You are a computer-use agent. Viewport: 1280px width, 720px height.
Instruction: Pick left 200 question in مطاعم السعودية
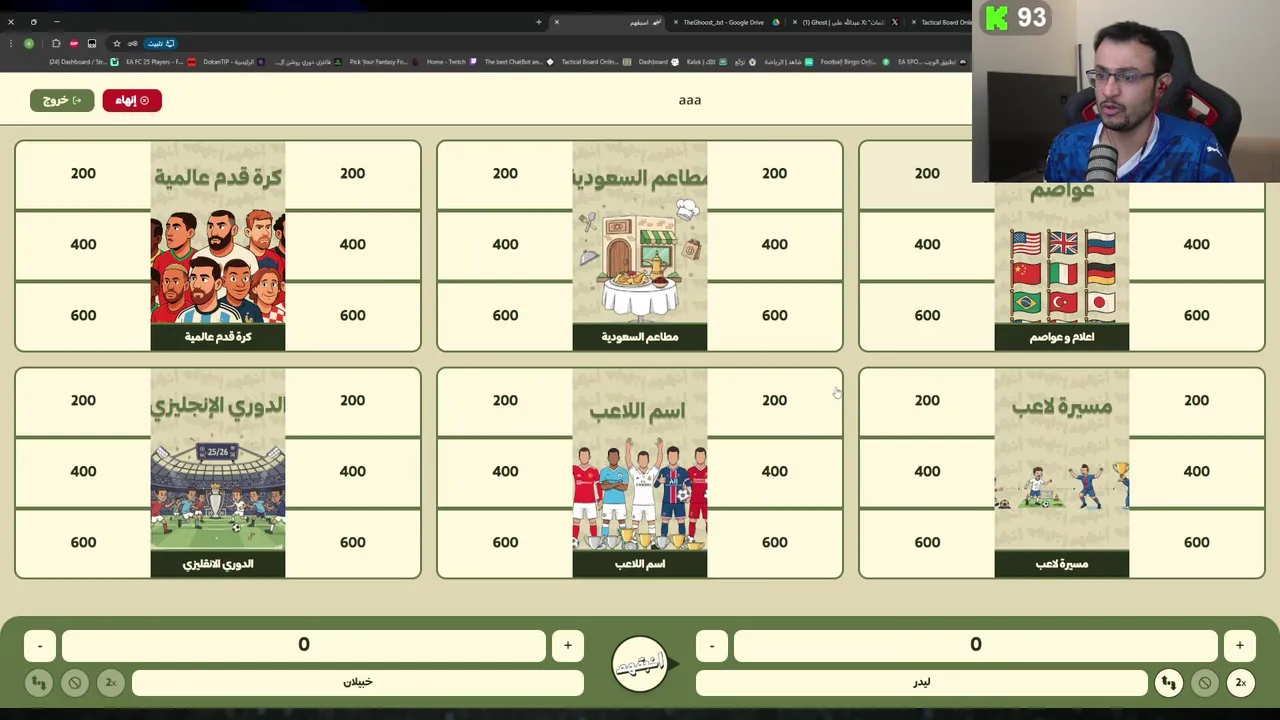click(x=505, y=174)
